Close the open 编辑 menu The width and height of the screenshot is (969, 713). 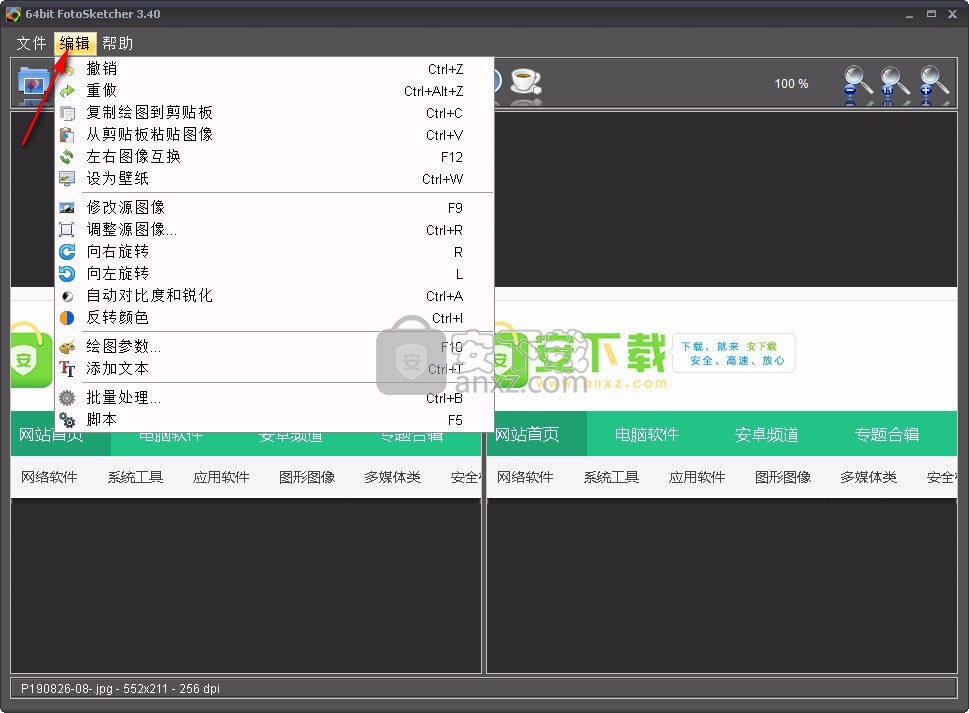[x=75, y=43]
